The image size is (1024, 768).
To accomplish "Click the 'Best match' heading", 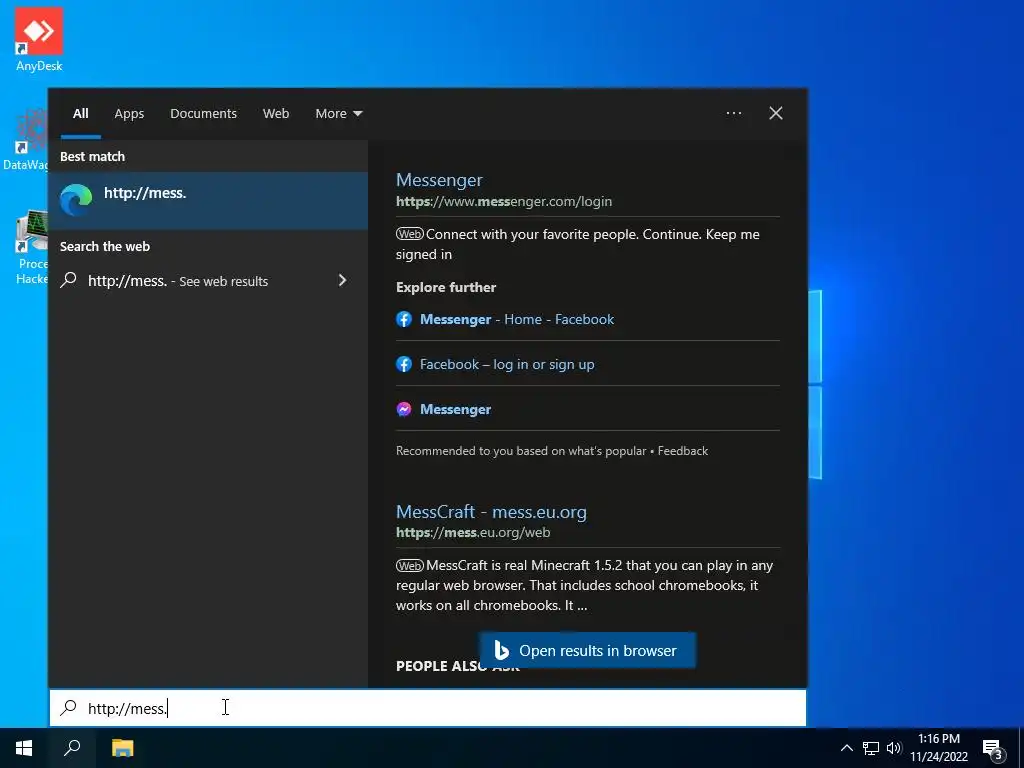I will [92, 156].
